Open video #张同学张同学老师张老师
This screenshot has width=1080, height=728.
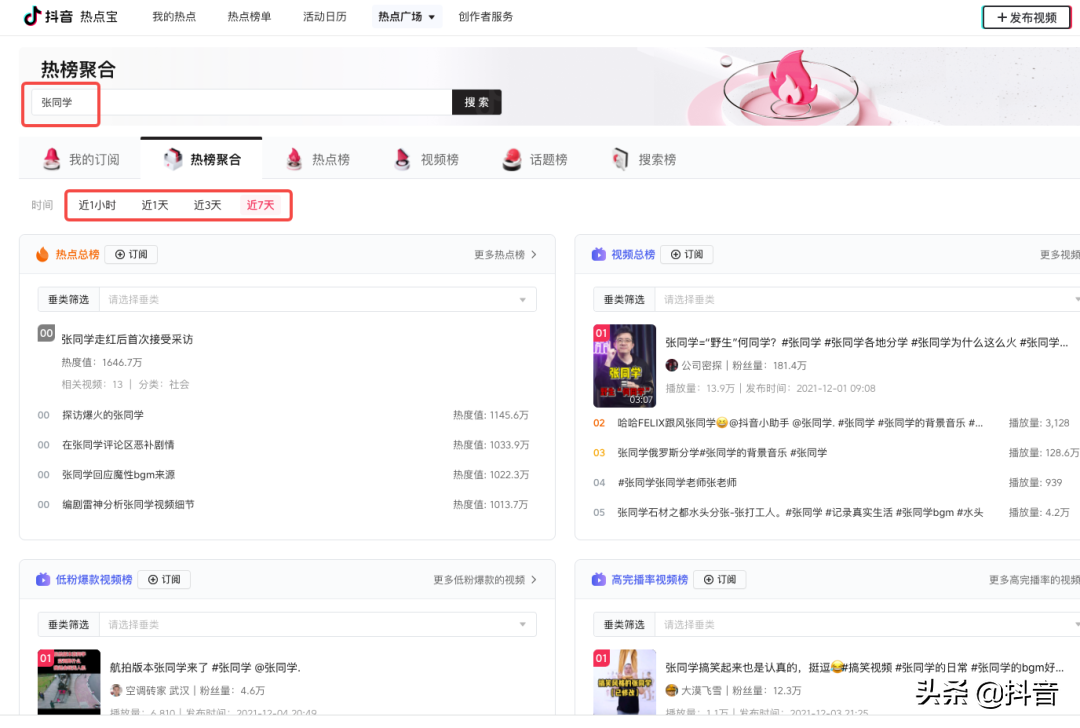point(677,482)
